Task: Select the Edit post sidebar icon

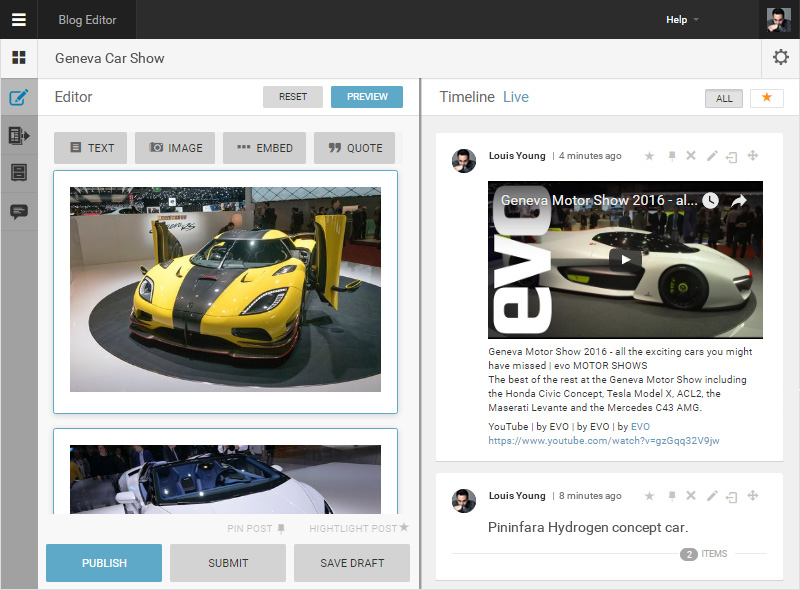Action: click(18, 98)
